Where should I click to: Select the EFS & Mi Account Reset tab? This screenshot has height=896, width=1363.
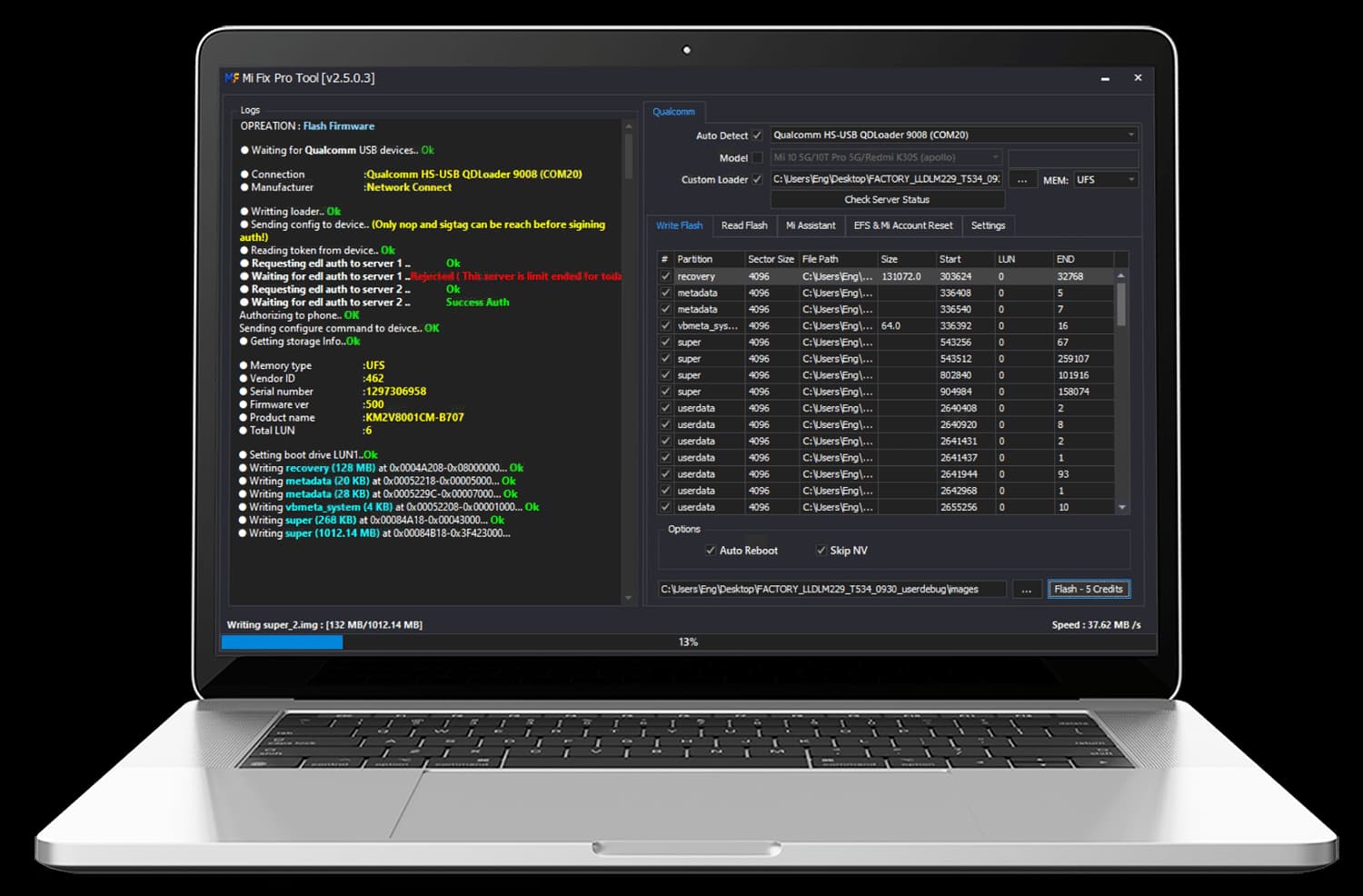coord(903,225)
